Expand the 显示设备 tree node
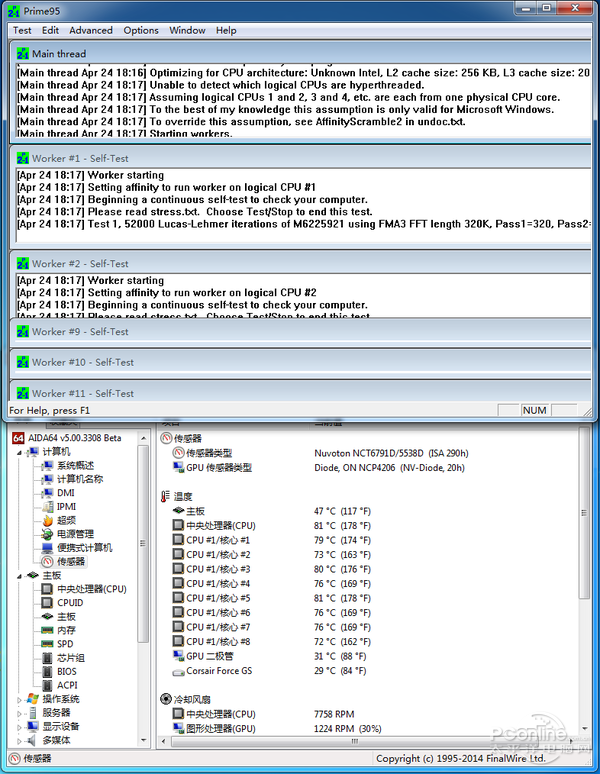The image size is (600, 774). click(19, 726)
